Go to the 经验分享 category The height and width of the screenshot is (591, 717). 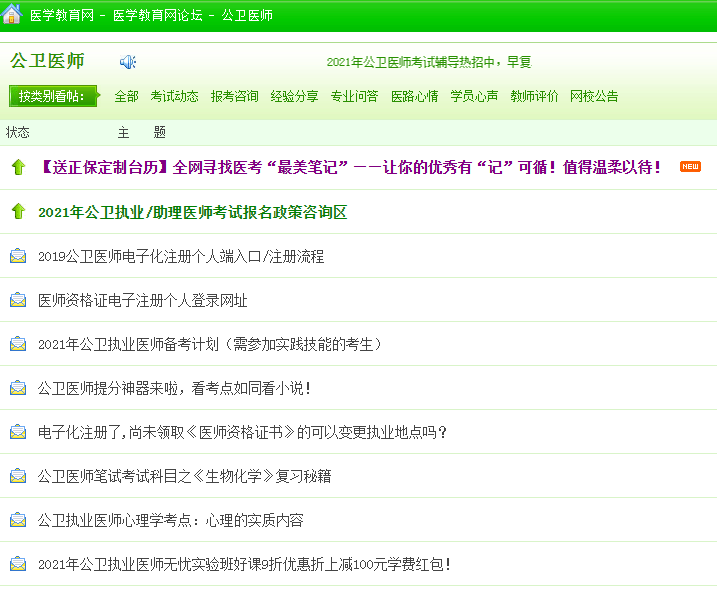click(295, 96)
